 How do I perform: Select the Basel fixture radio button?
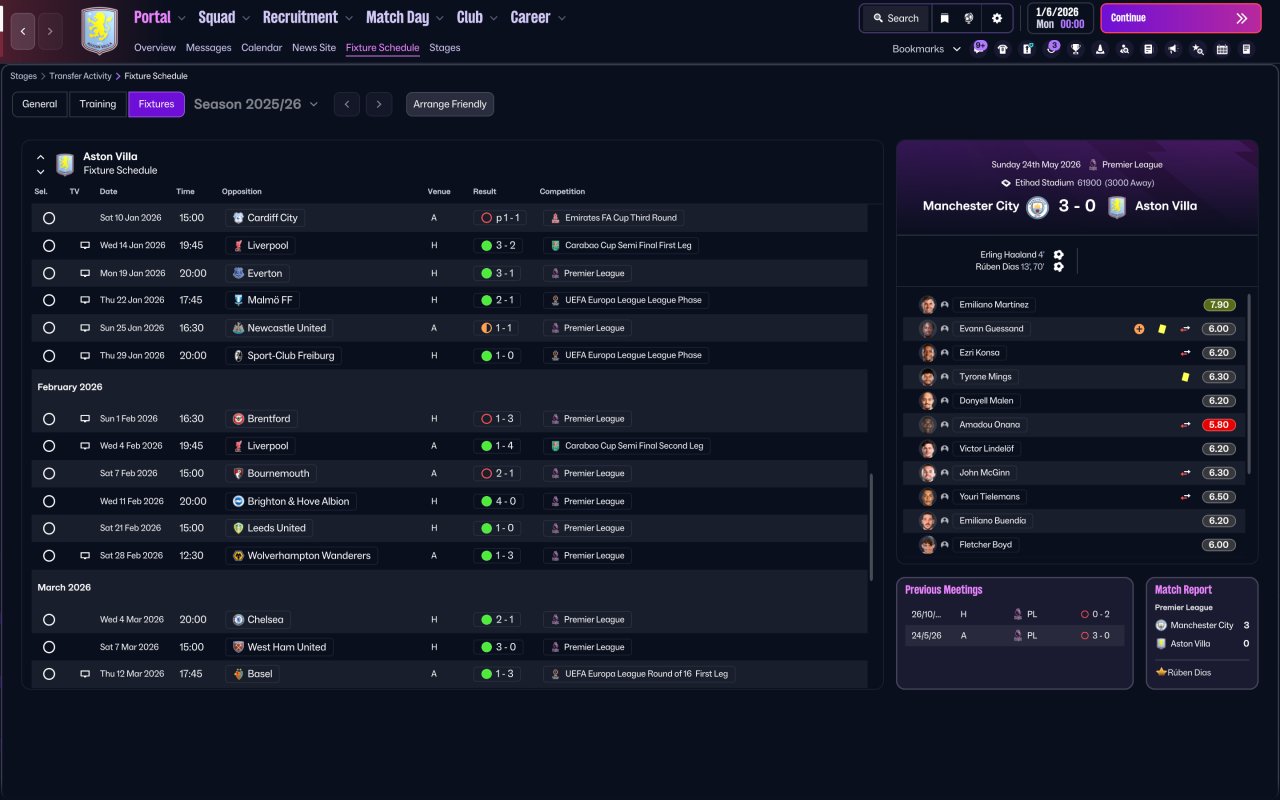tap(49, 674)
